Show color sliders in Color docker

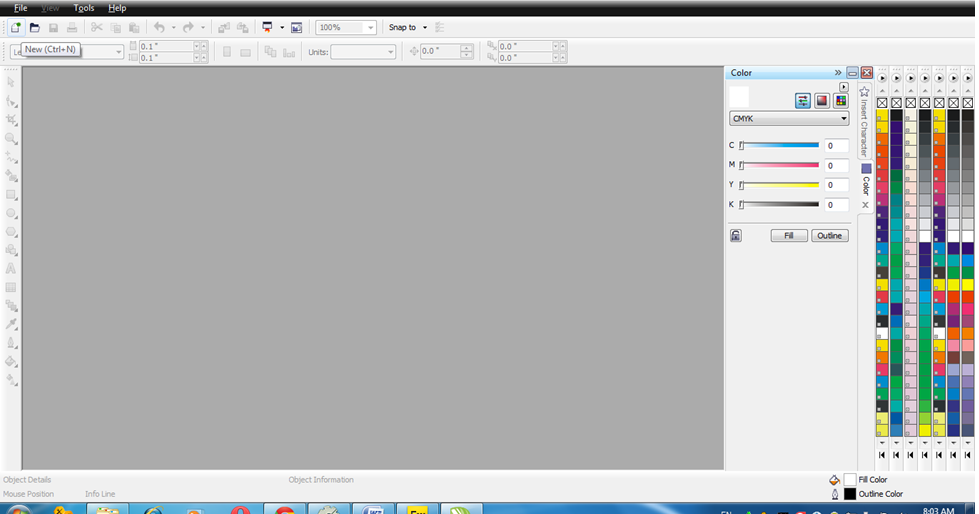click(x=803, y=101)
